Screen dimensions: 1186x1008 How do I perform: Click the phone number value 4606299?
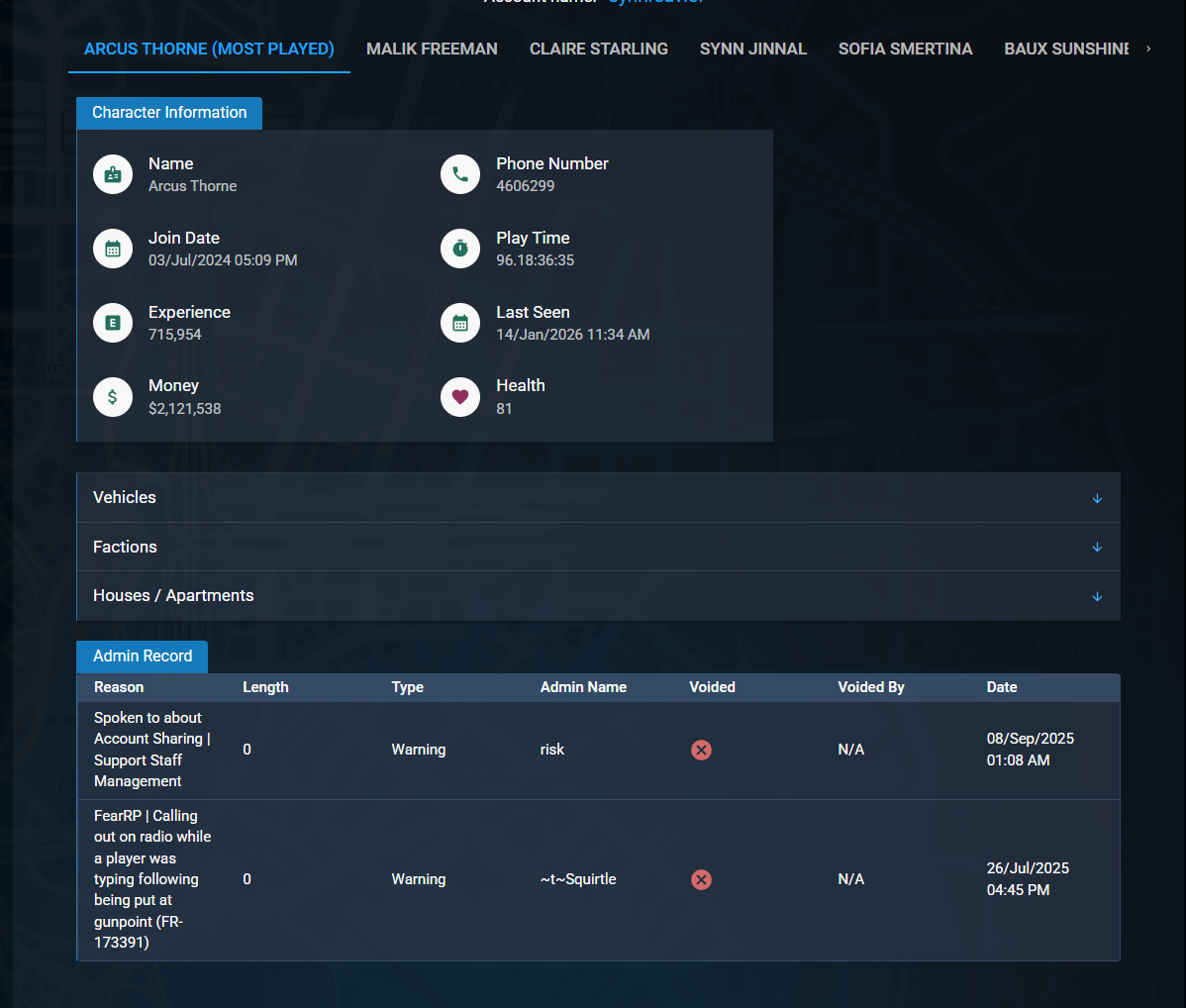pos(525,186)
